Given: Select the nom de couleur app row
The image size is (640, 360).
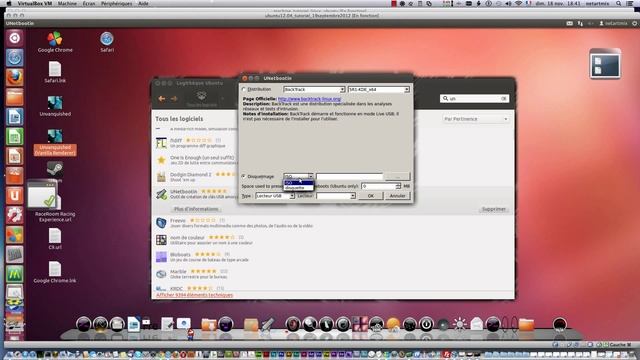Looking at the screenshot, I should 333,240.
